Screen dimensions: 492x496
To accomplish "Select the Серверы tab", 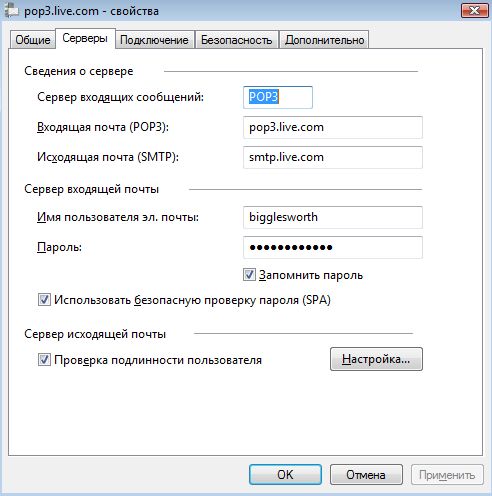I will (85, 39).
